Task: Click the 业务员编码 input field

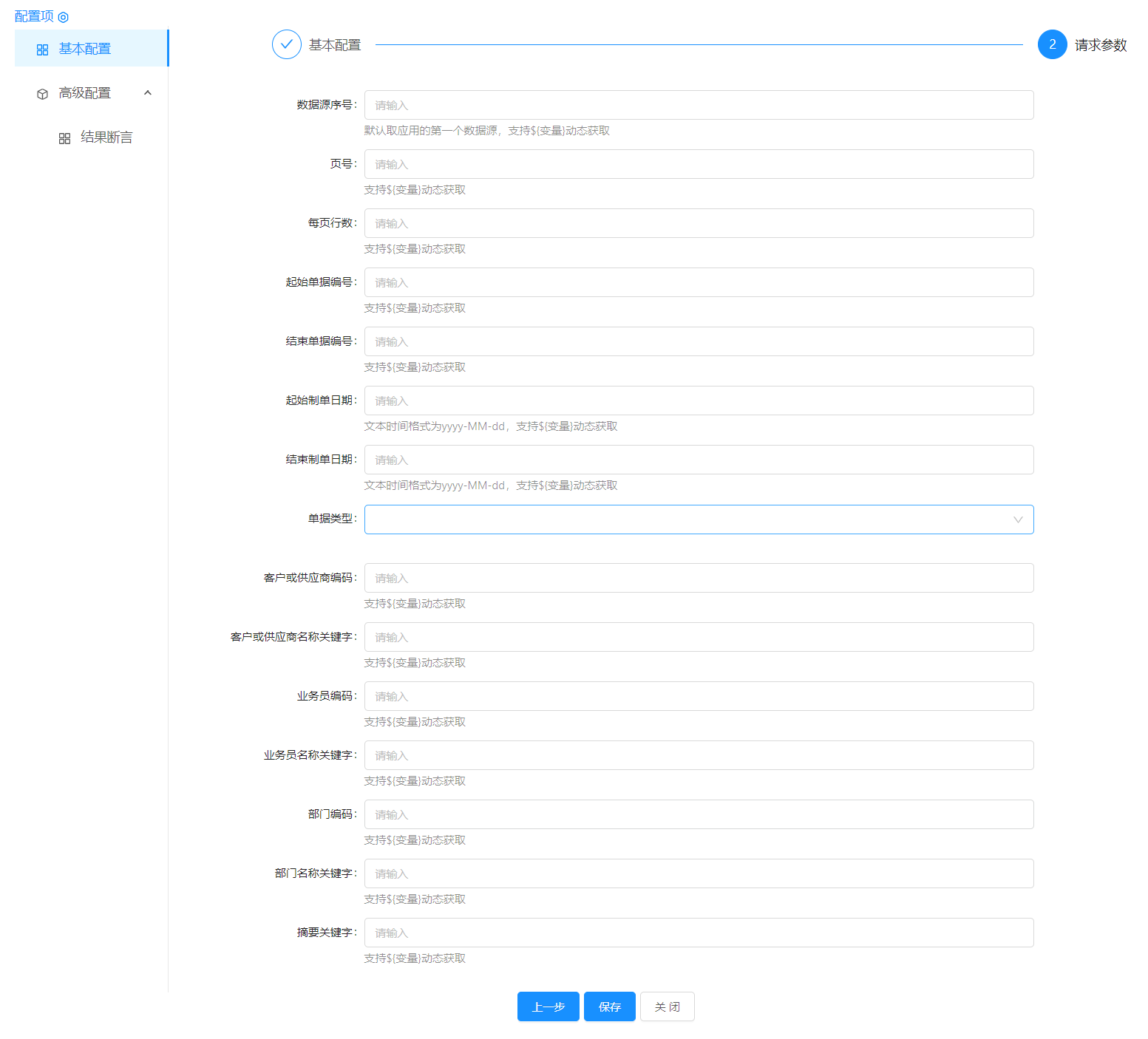Action: click(x=699, y=696)
